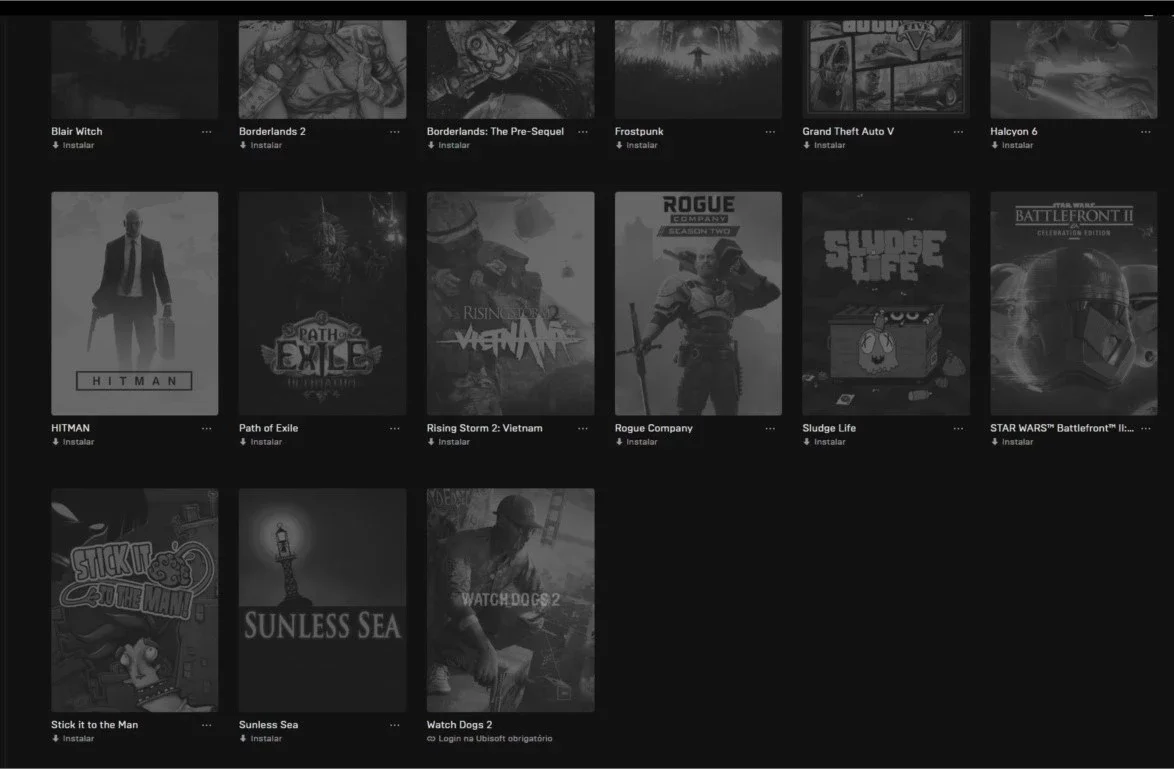
Task: Open STAR WARS Battlefront II ellipsis menu
Action: pos(1146,428)
